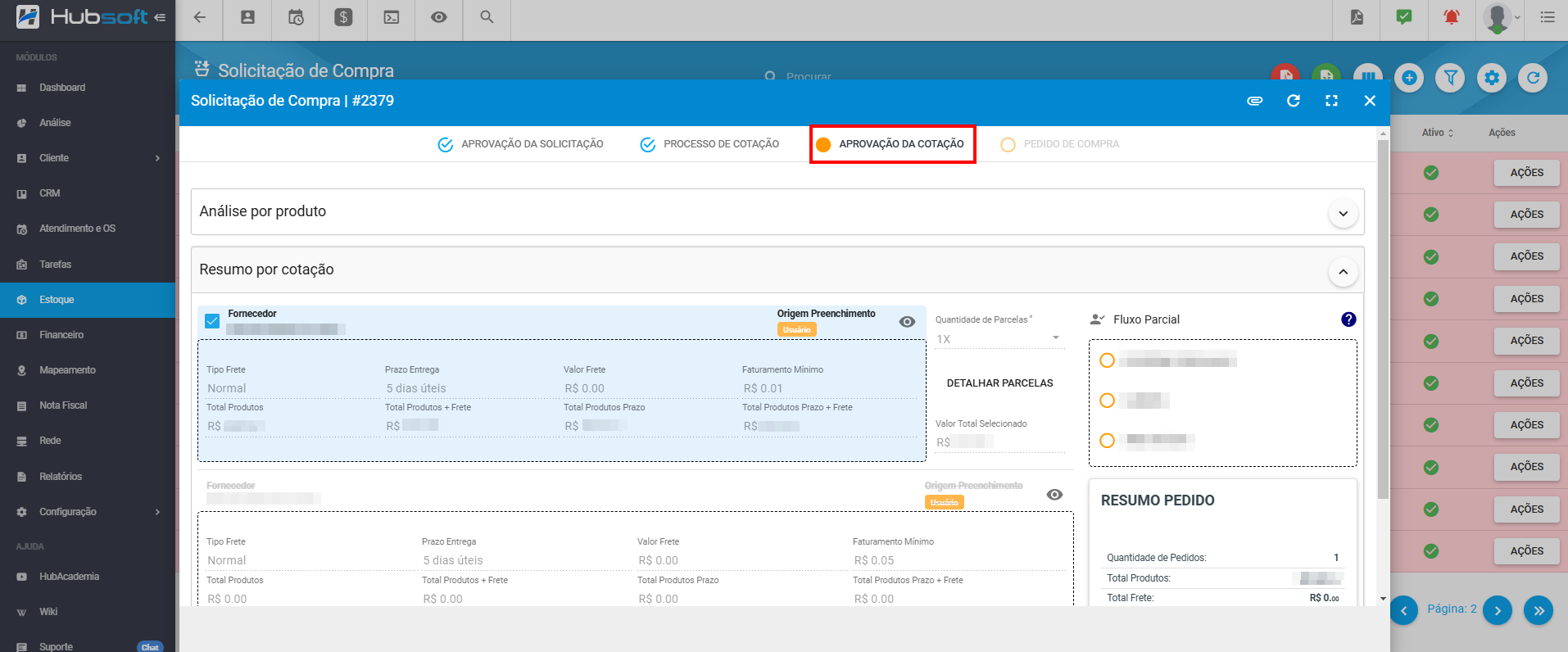The image size is (1568, 652).
Task: Click the attachment paperclip icon in dialog header
Action: pyautogui.click(x=1254, y=101)
